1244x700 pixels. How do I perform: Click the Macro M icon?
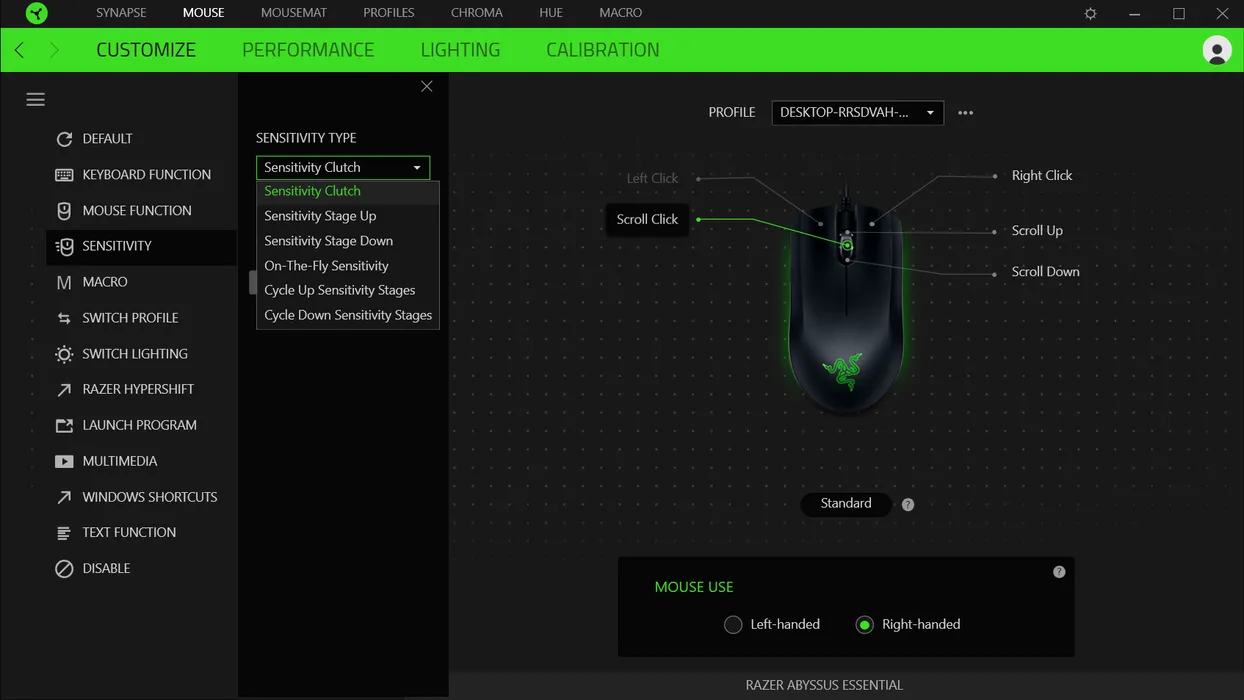coord(64,282)
